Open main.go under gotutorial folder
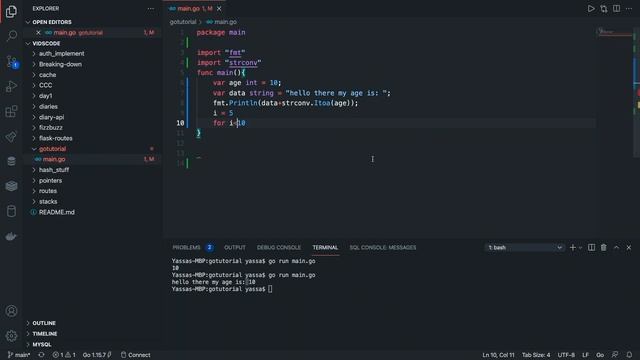 53,159
